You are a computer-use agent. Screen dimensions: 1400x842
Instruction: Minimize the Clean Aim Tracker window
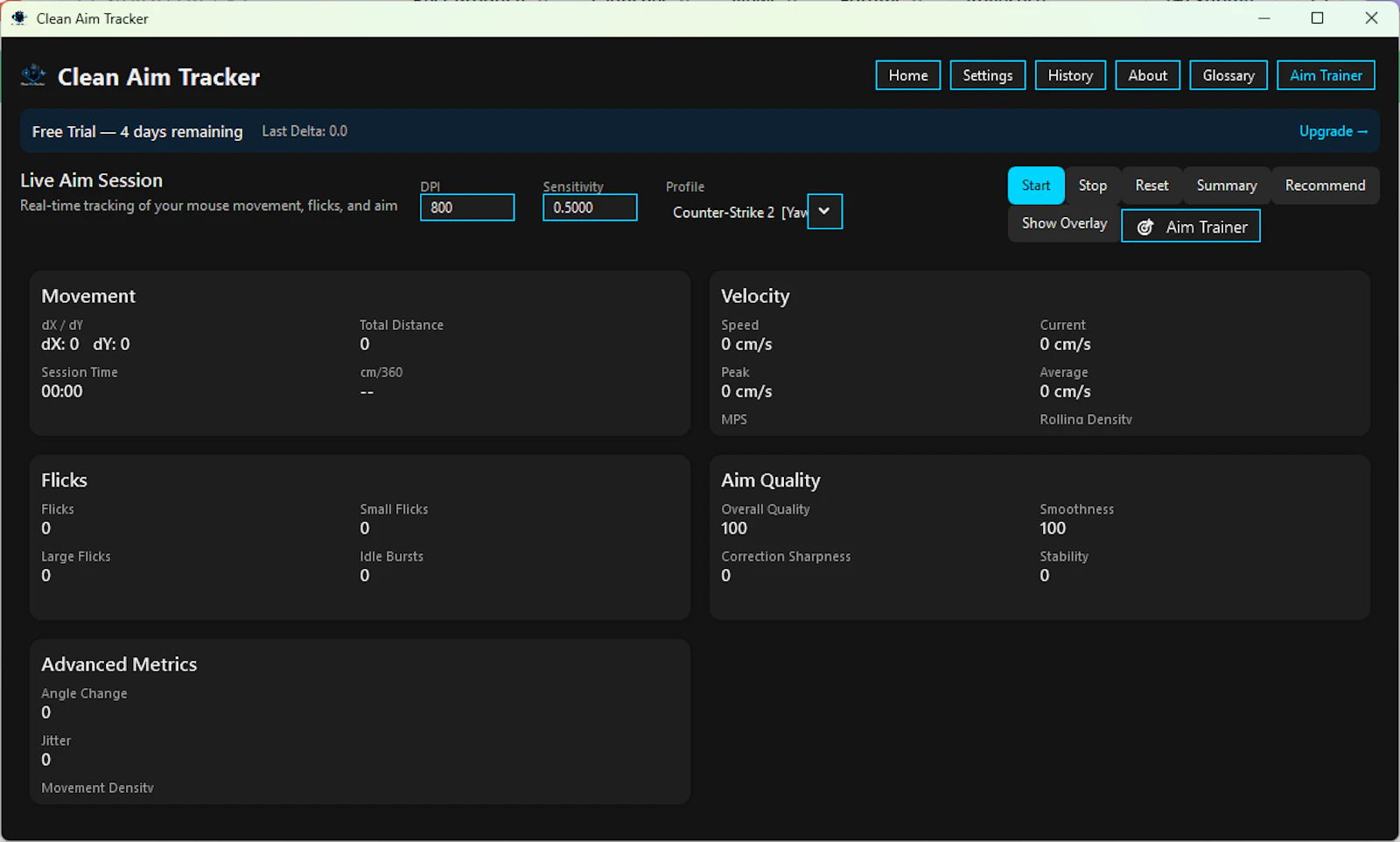[1264, 18]
